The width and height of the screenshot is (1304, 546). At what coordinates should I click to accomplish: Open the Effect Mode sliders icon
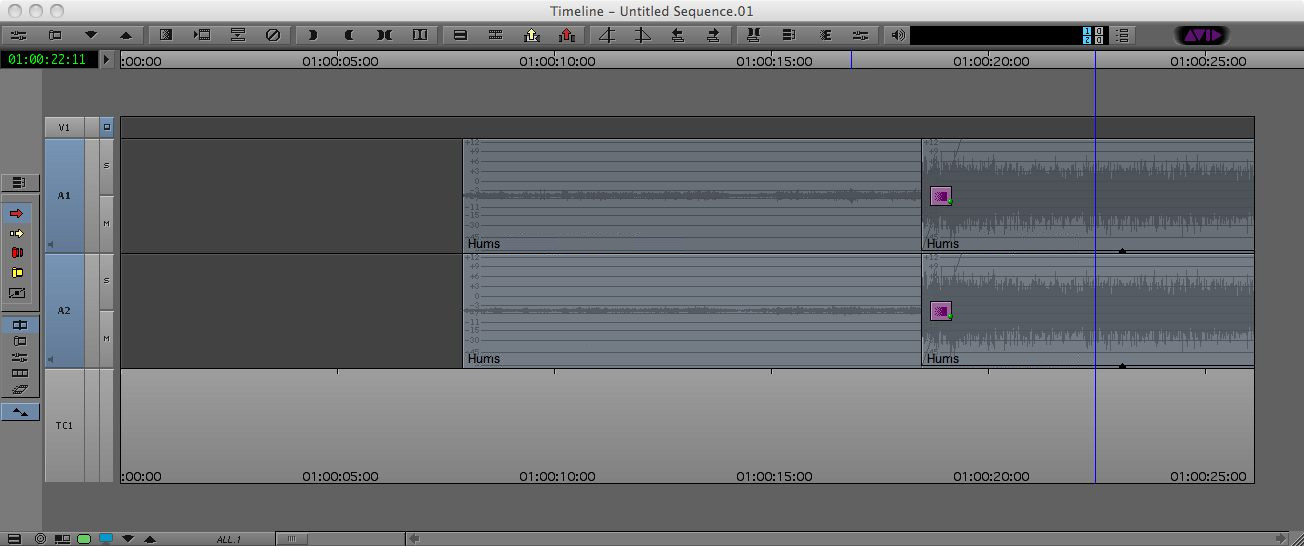point(17,35)
